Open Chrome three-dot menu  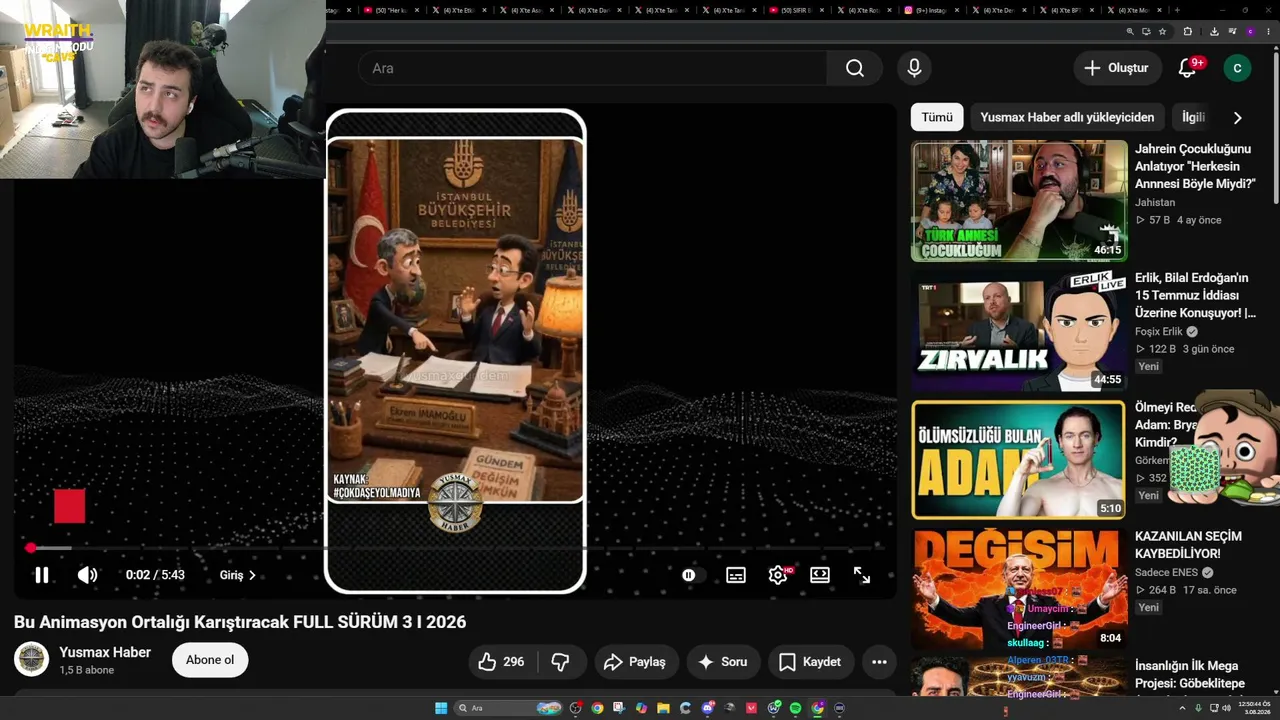click(x=1266, y=31)
